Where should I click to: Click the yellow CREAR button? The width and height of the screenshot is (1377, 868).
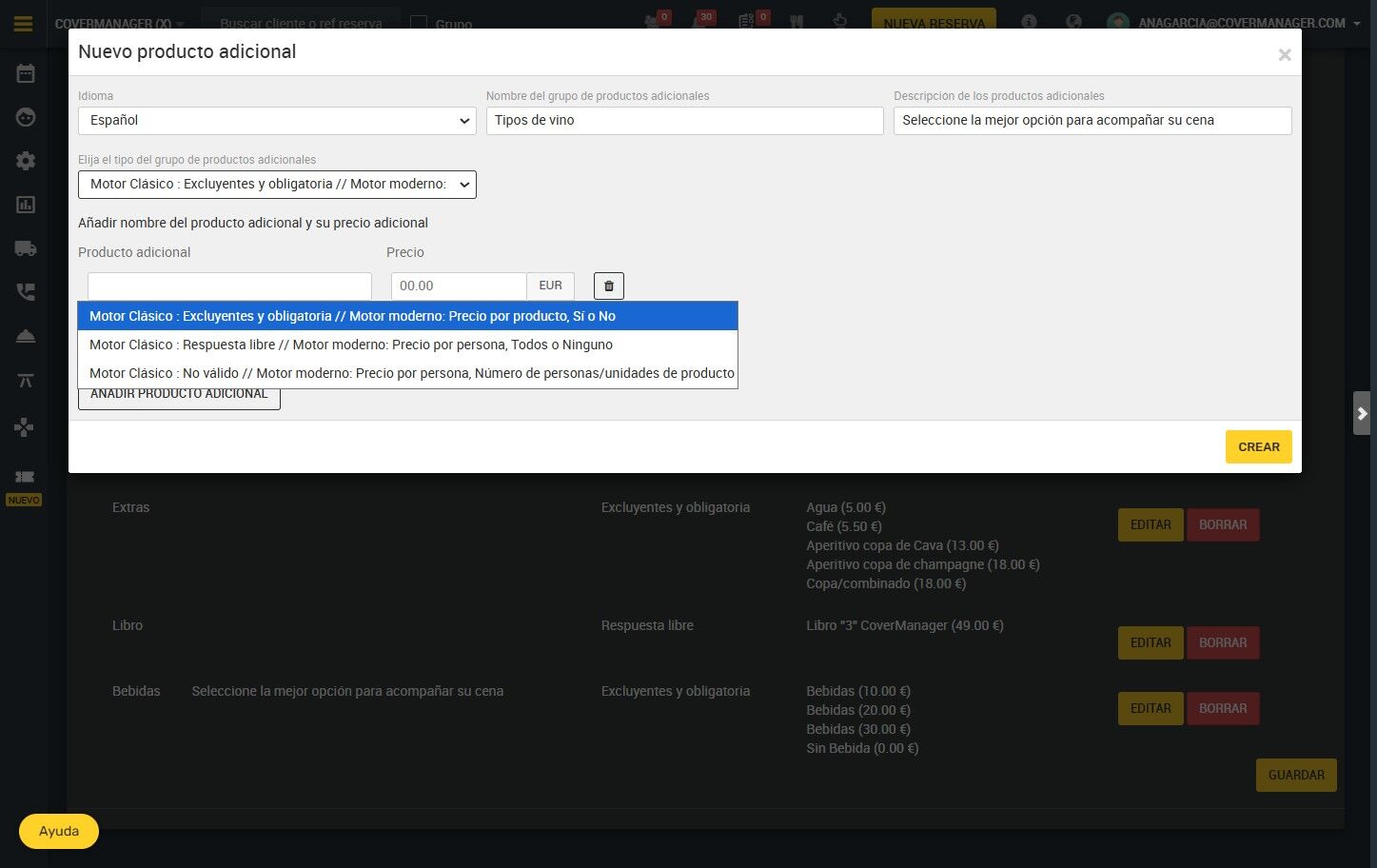tap(1258, 447)
